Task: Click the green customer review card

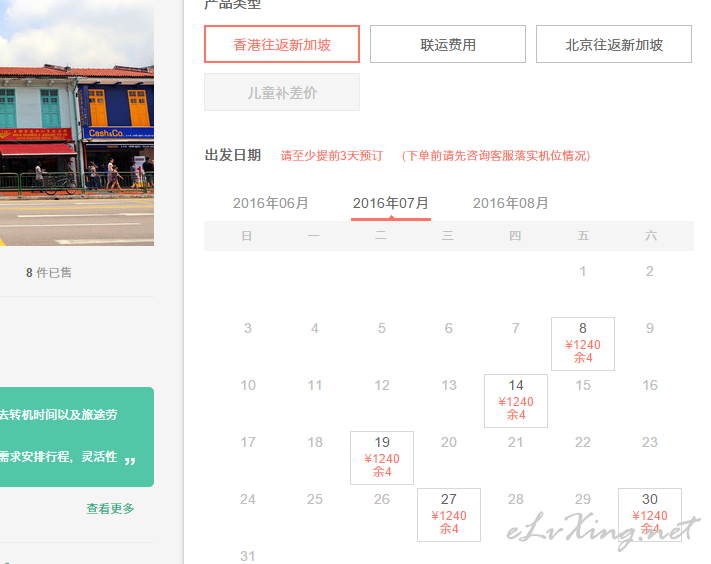Action: click(x=77, y=437)
